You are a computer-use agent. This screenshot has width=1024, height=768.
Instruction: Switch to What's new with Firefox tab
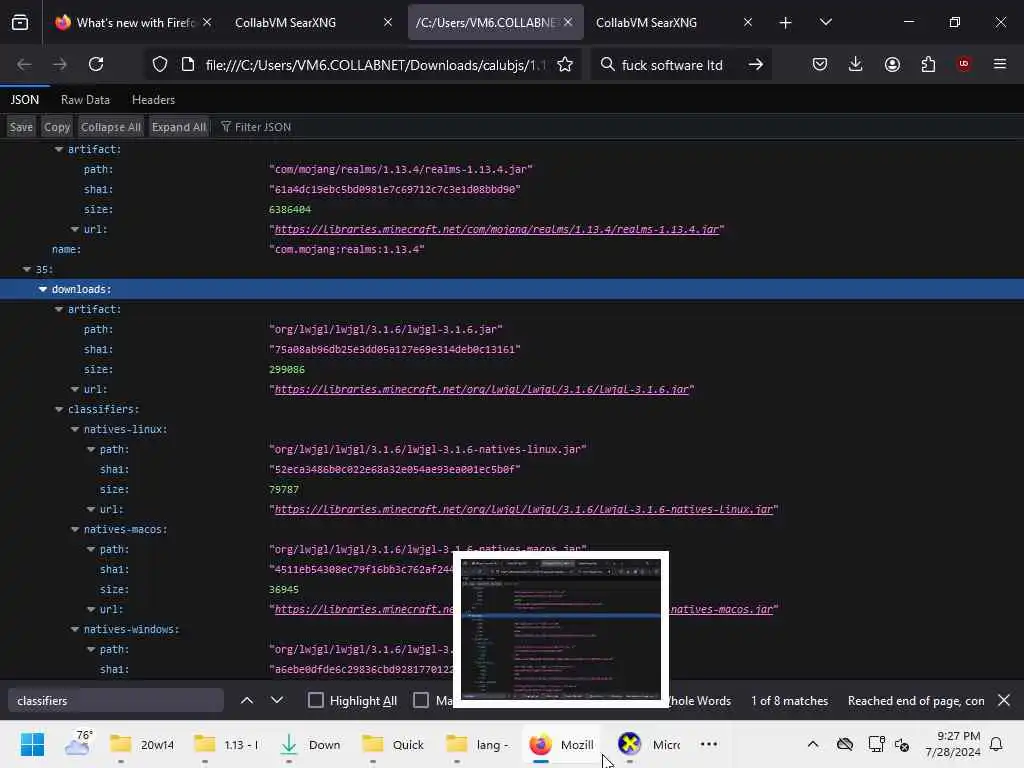pos(135,23)
